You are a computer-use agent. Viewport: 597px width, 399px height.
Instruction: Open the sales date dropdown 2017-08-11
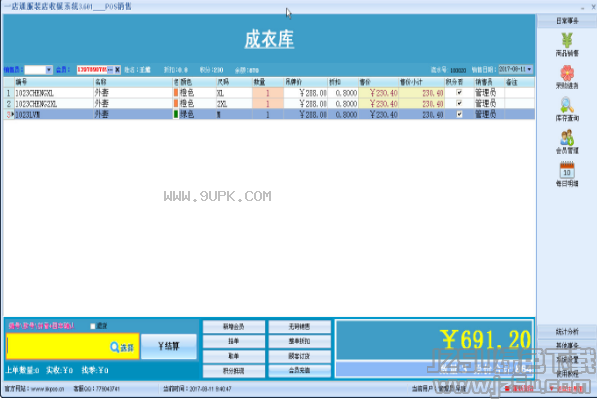[x=529, y=69]
